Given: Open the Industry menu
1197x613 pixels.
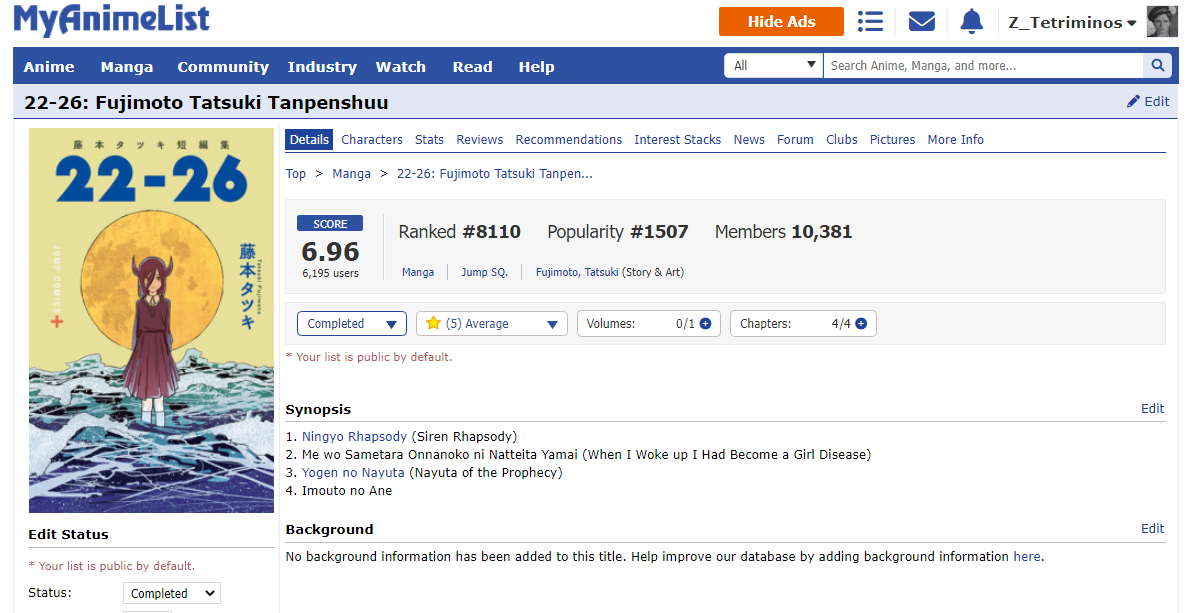Looking at the screenshot, I should (x=322, y=67).
